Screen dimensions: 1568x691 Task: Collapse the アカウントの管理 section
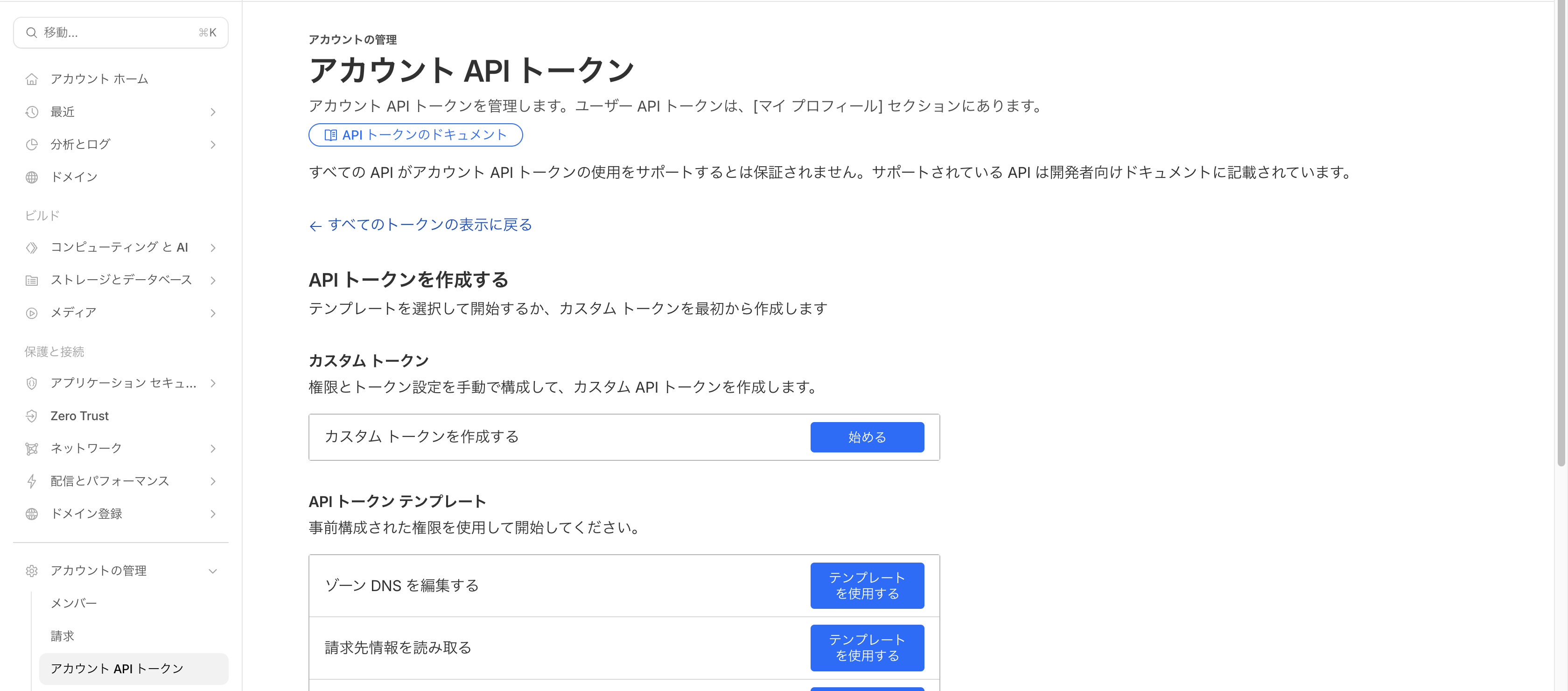pyautogui.click(x=212, y=571)
